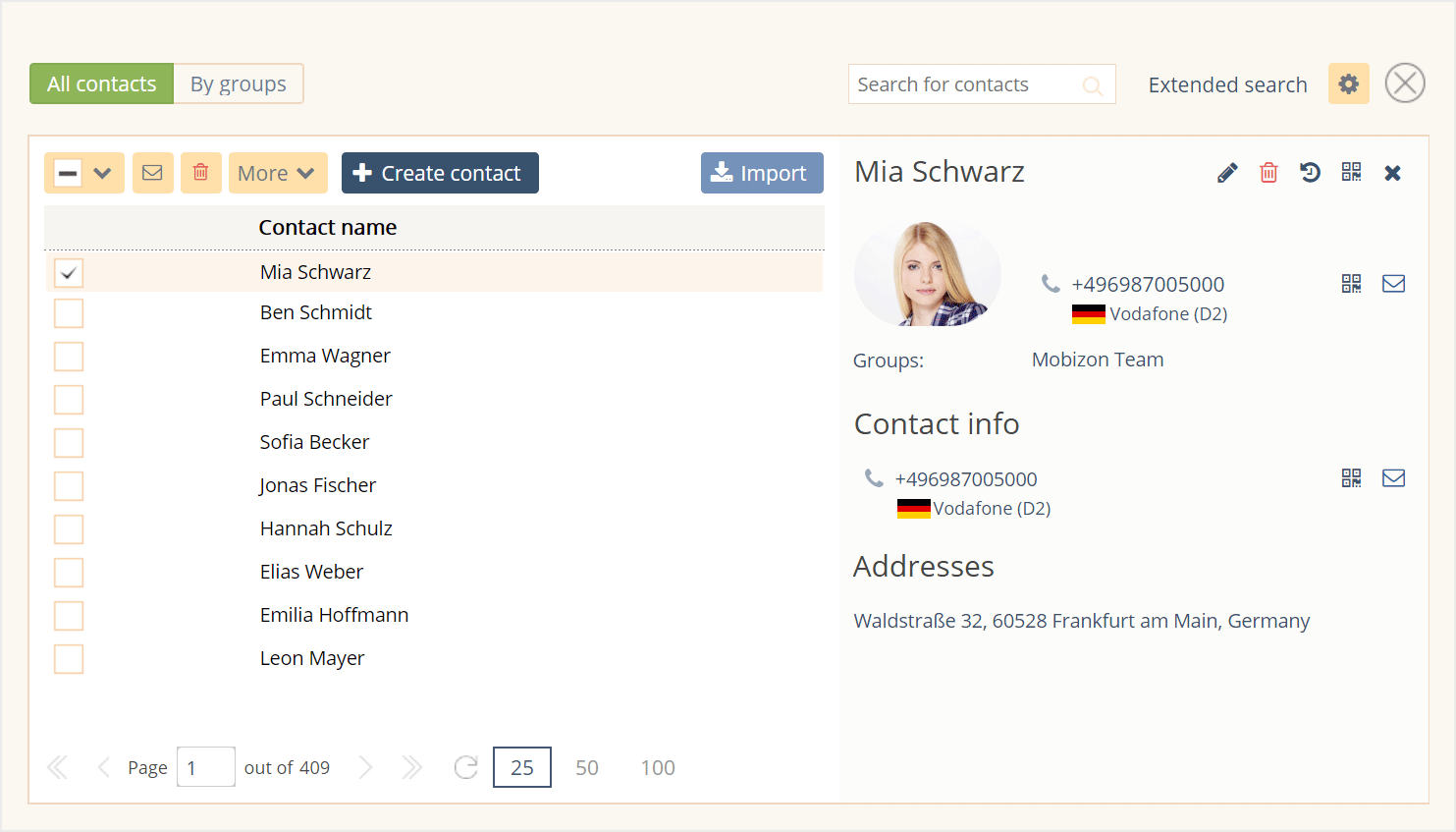1456x832 pixels.
Task: Select Jonas Fischer in the list
Action: coord(317,485)
